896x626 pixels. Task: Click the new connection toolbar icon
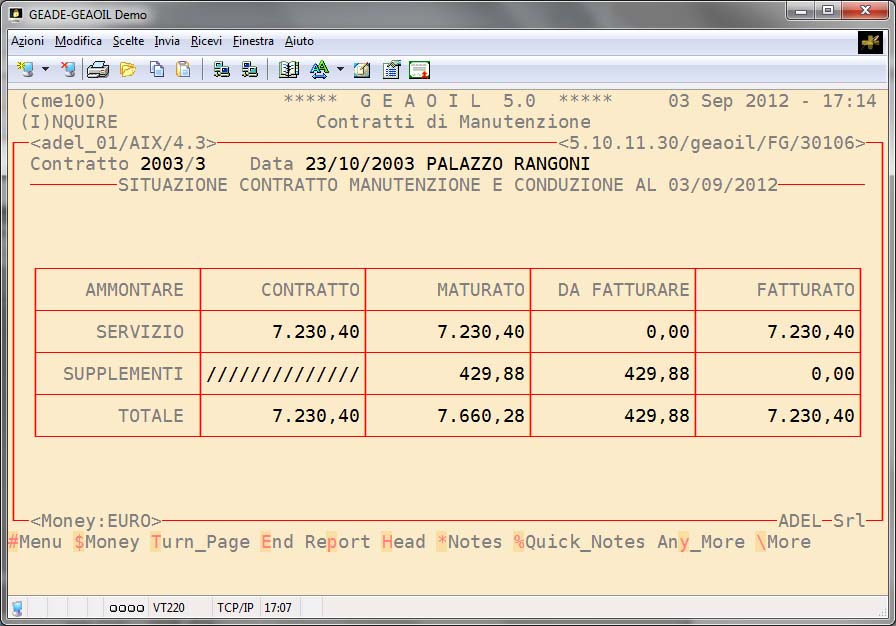tap(24, 70)
